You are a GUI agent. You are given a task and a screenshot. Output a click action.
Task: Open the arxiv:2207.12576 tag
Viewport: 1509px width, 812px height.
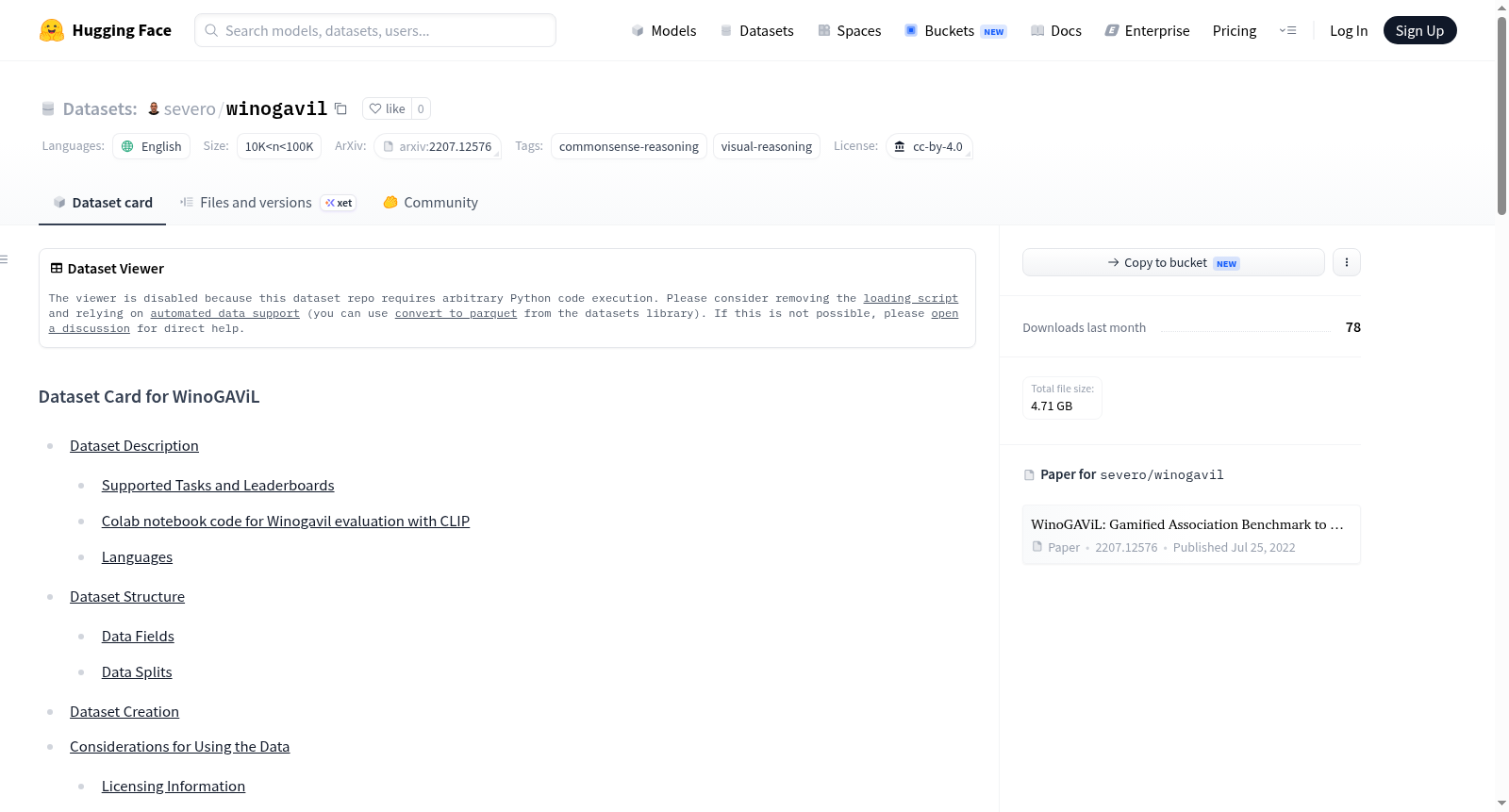[438, 146]
